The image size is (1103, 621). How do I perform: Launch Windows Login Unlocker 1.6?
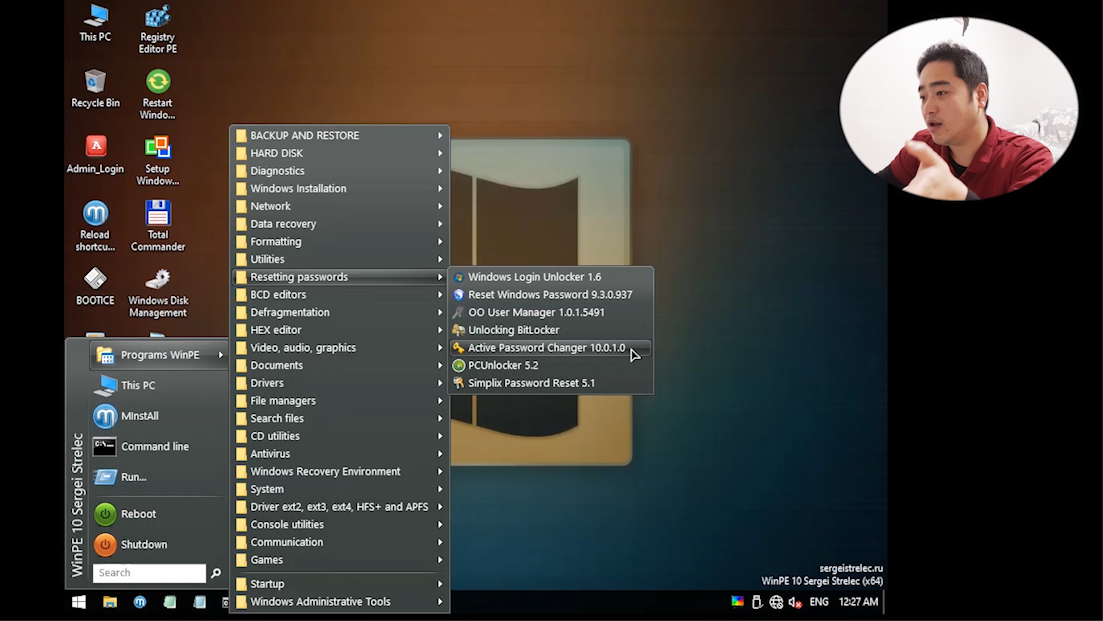(551, 277)
